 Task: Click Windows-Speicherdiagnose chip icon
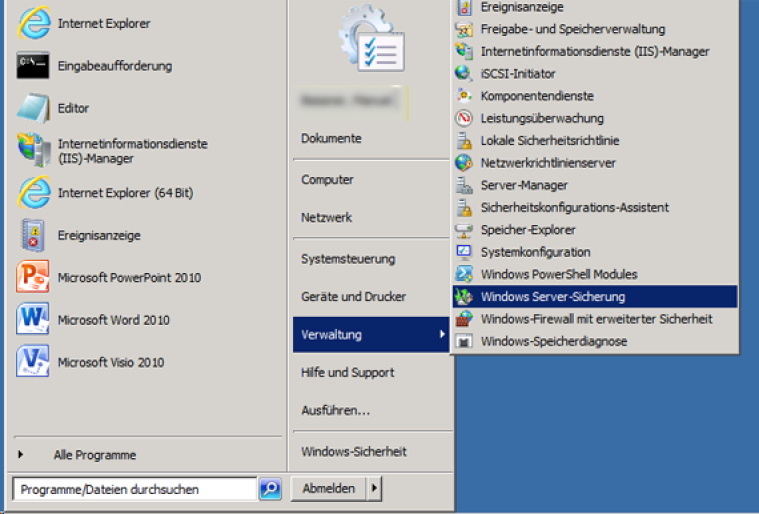pos(464,341)
